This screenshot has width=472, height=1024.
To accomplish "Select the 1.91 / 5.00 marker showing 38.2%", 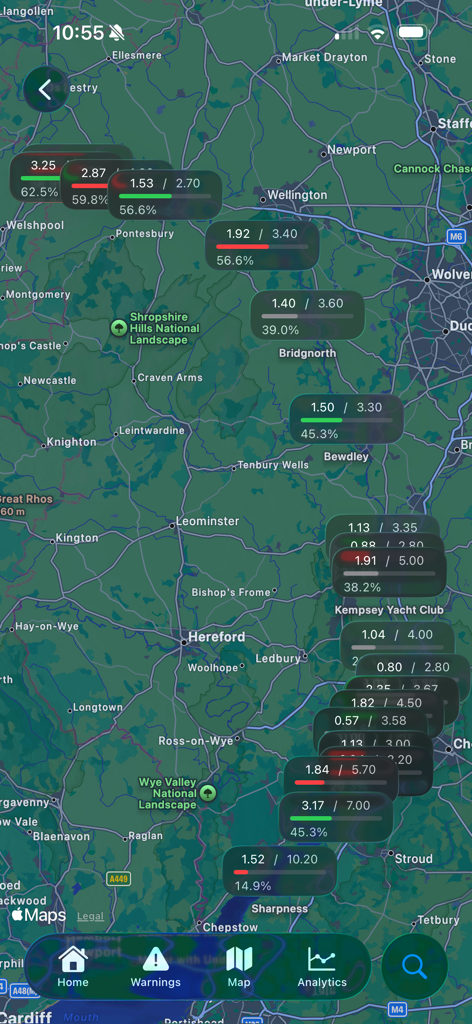I will tap(389, 573).
